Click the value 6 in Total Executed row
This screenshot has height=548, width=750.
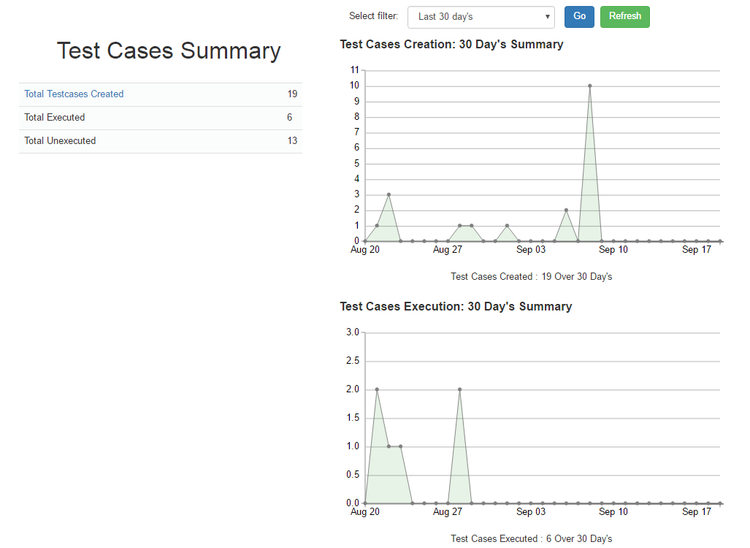point(289,118)
